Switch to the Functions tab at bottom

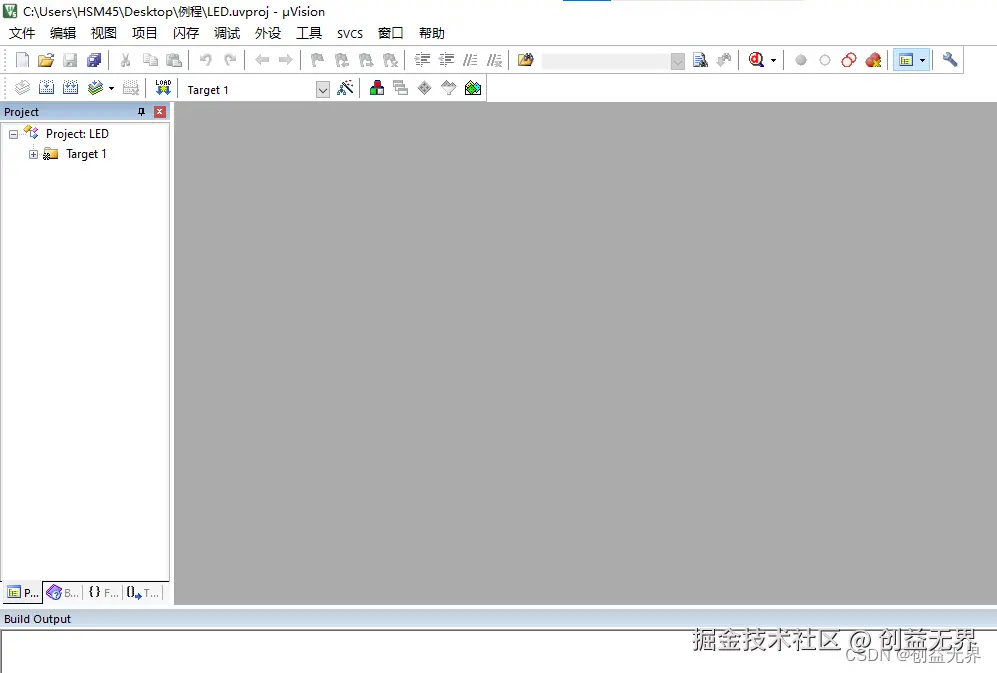point(102,592)
